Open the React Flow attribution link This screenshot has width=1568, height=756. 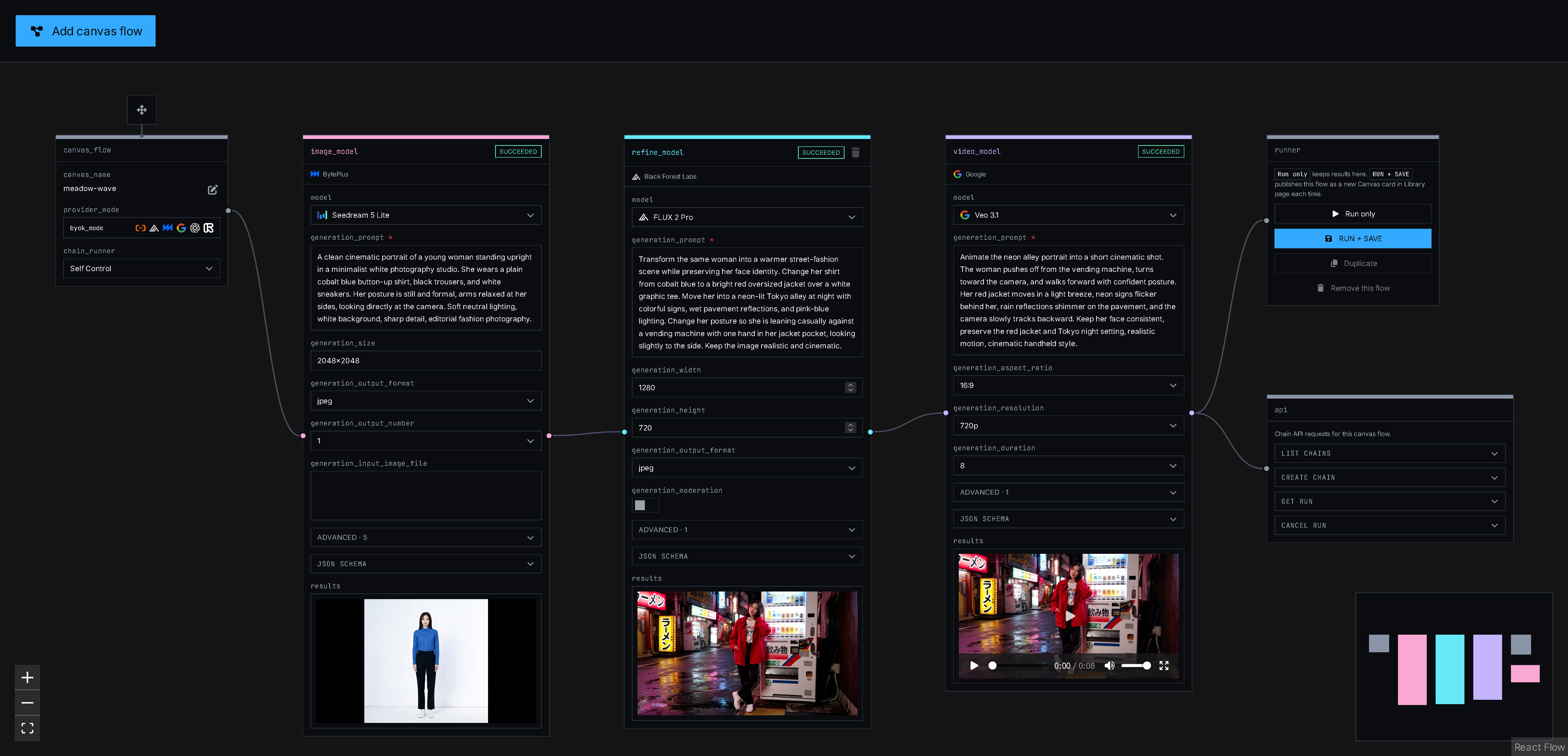[1539, 747]
